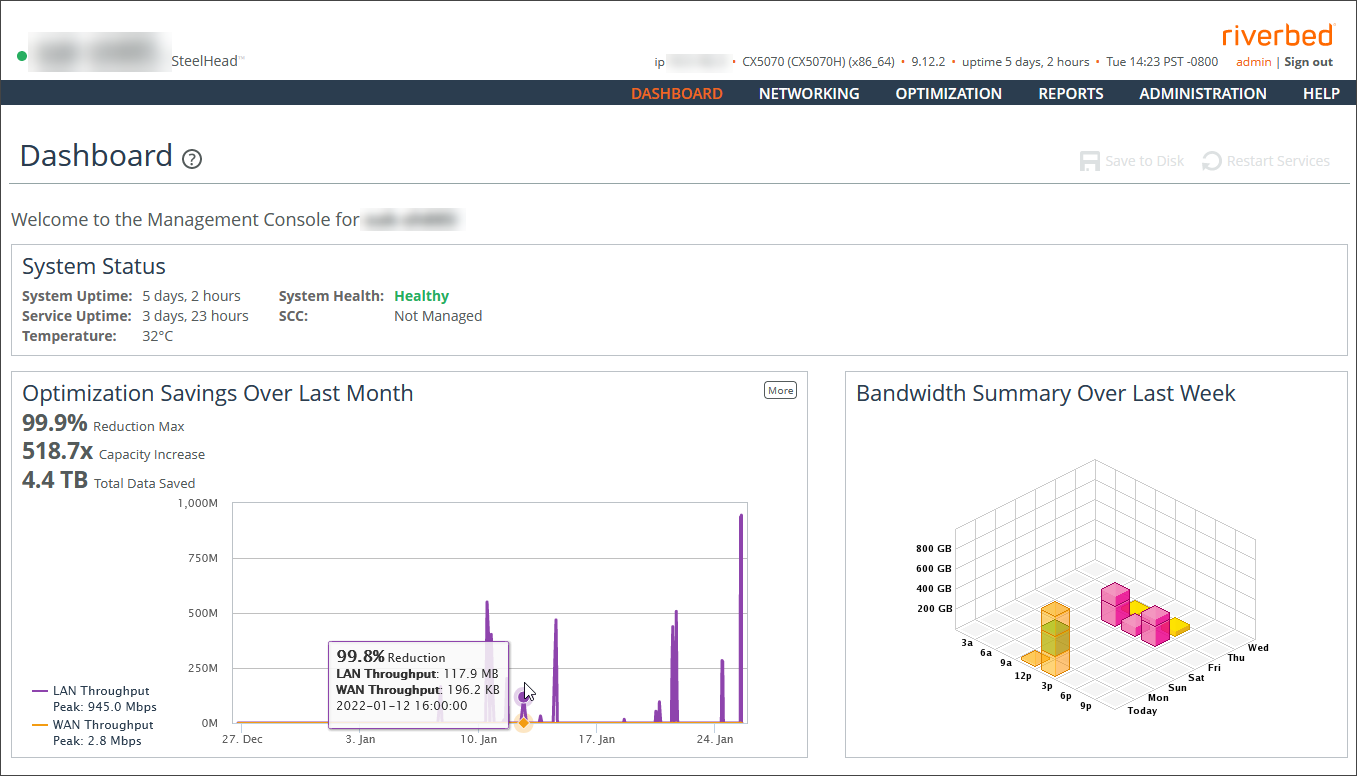Click the admin user link

pos(1253,62)
